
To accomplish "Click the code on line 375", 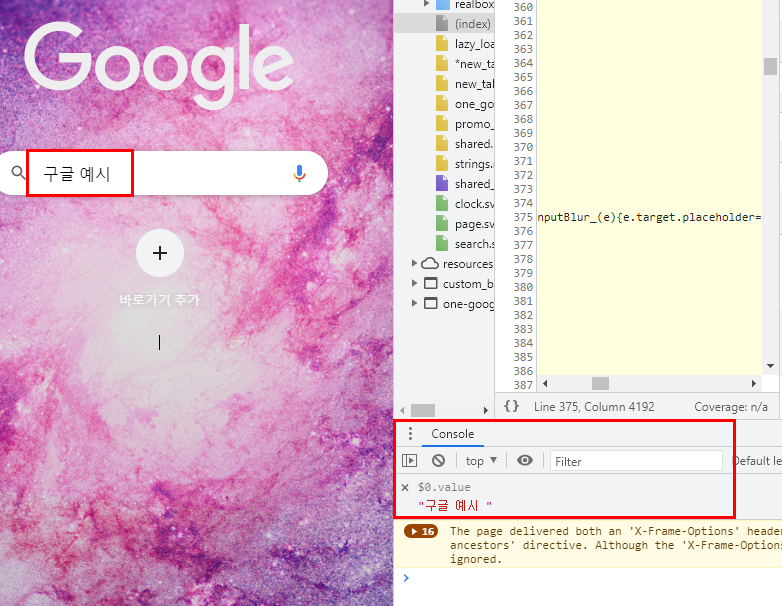I will click(649, 217).
